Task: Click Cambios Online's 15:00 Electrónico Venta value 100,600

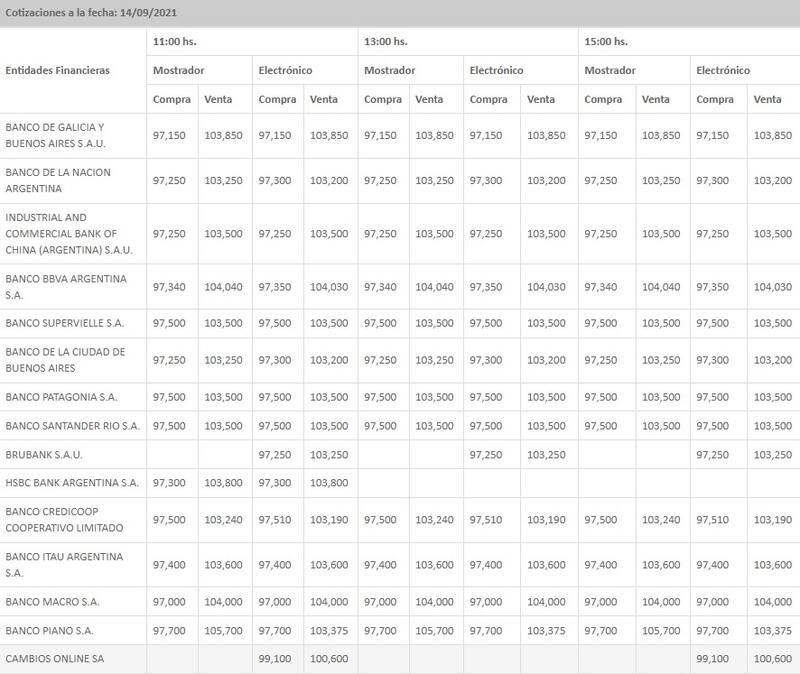Action: (x=771, y=659)
